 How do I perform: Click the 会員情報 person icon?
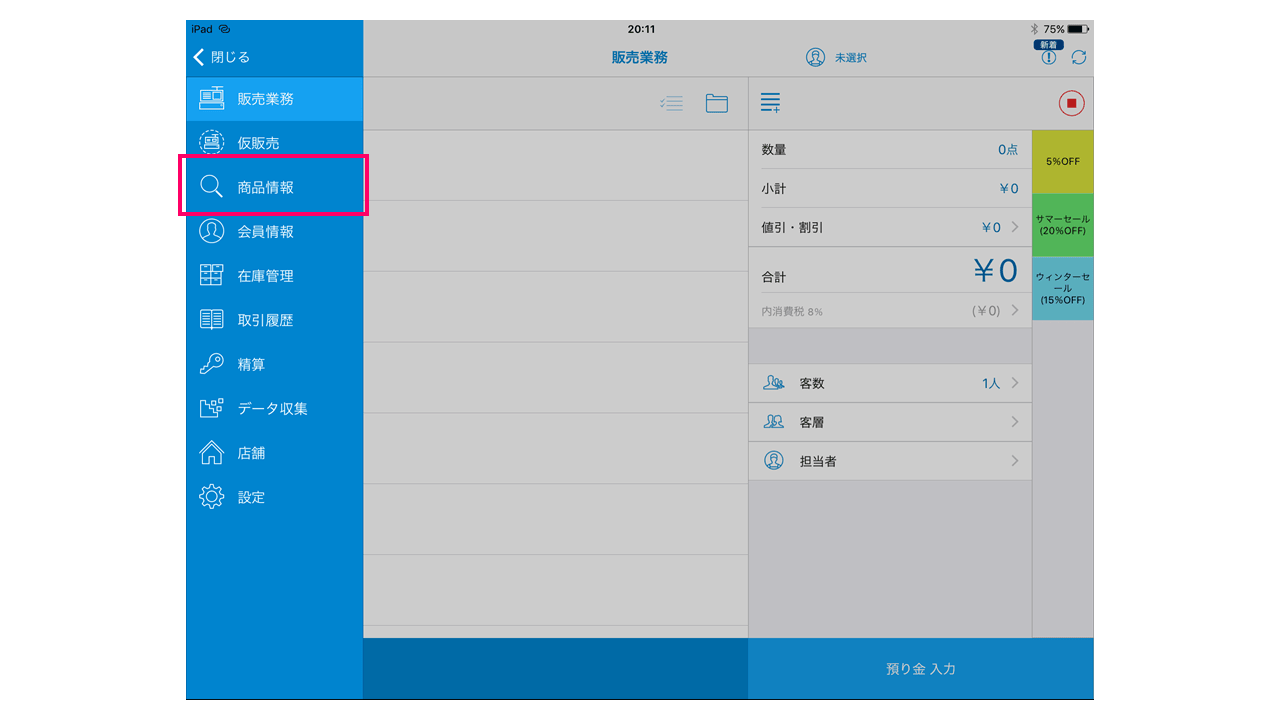point(211,231)
